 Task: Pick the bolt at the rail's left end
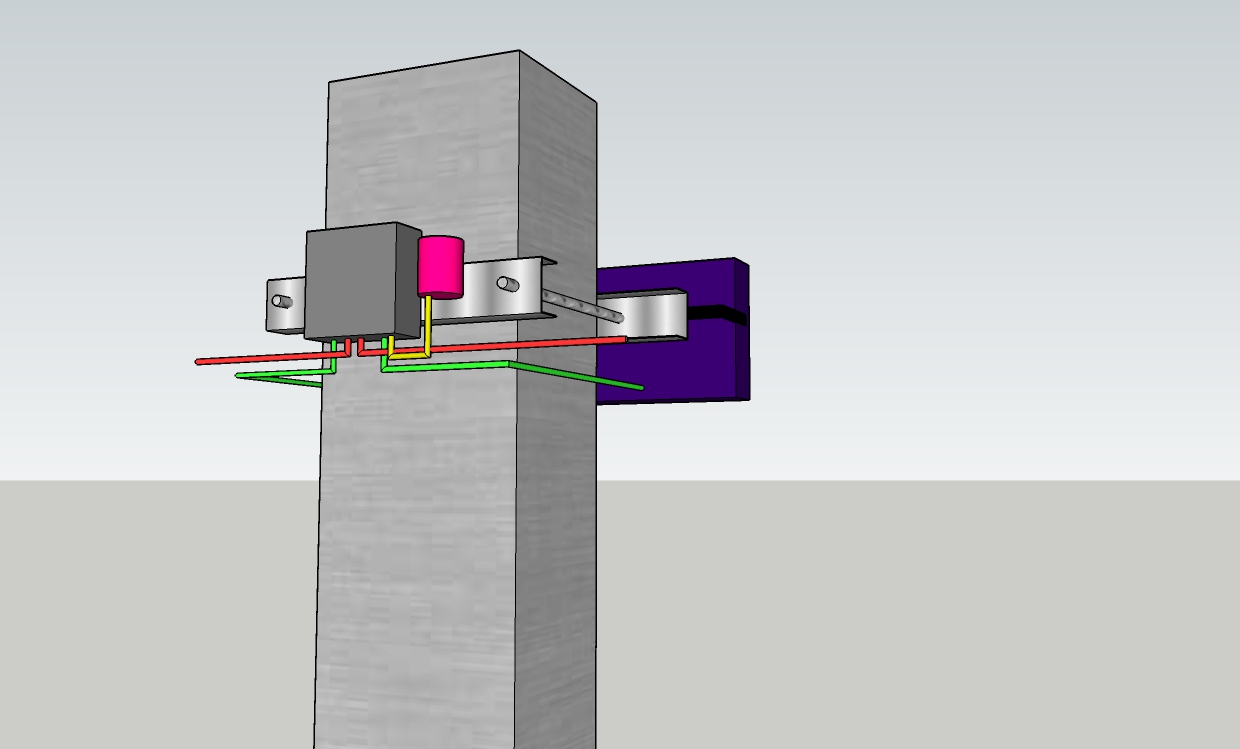pyautogui.click(x=283, y=300)
